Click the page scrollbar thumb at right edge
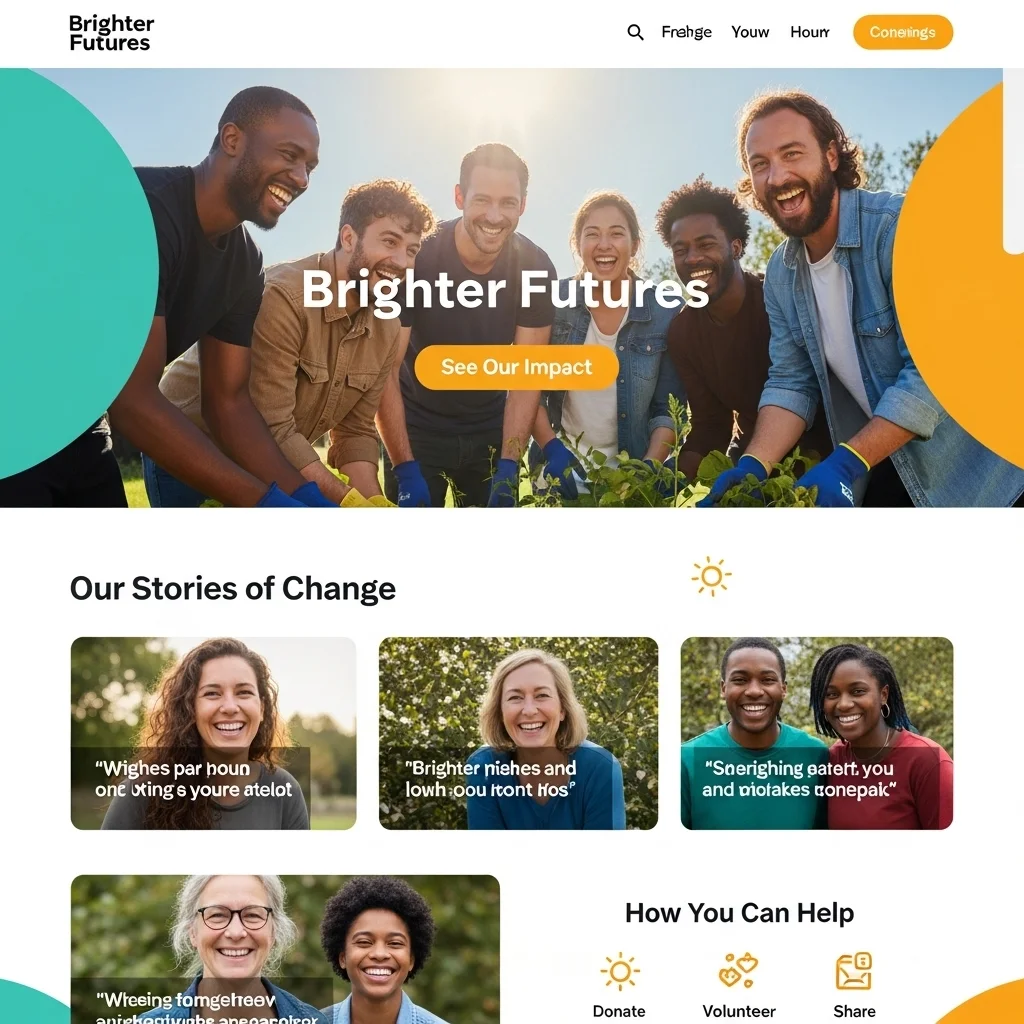The width and height of the screenshot is (1024, 1024). point(1014,160)
